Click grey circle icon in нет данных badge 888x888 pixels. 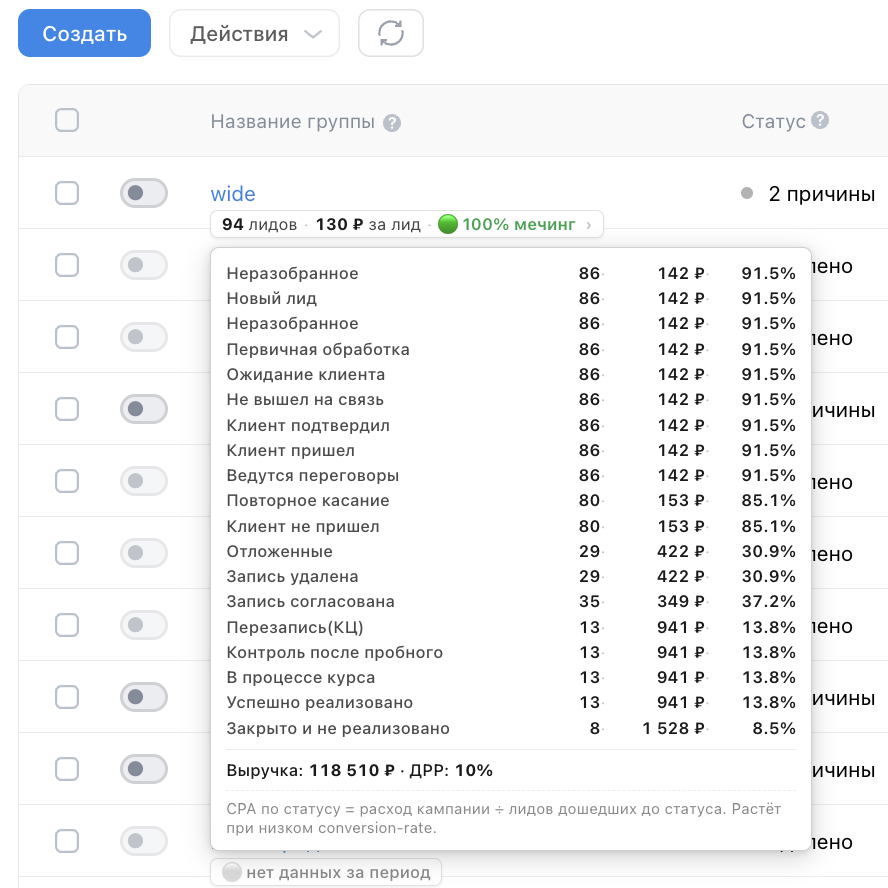click(x=232, y=872)
